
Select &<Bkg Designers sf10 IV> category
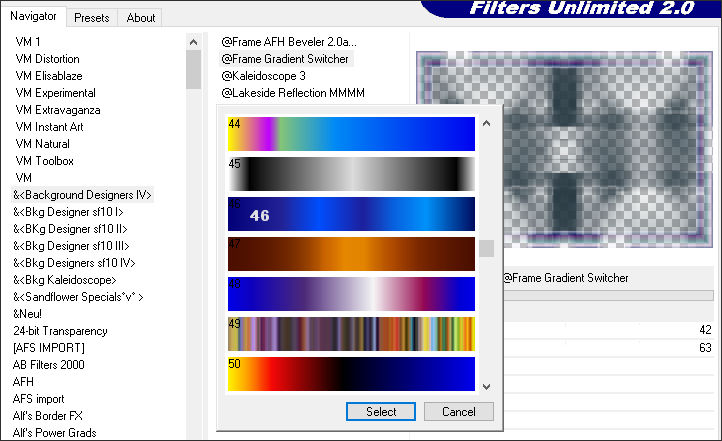pyautogui.click(x=74, y=263)
